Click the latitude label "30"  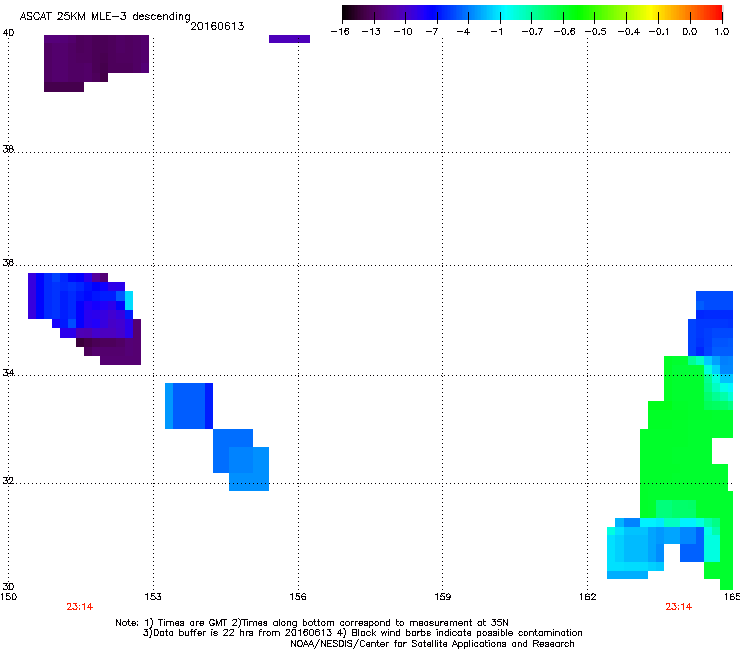point(8,586)
